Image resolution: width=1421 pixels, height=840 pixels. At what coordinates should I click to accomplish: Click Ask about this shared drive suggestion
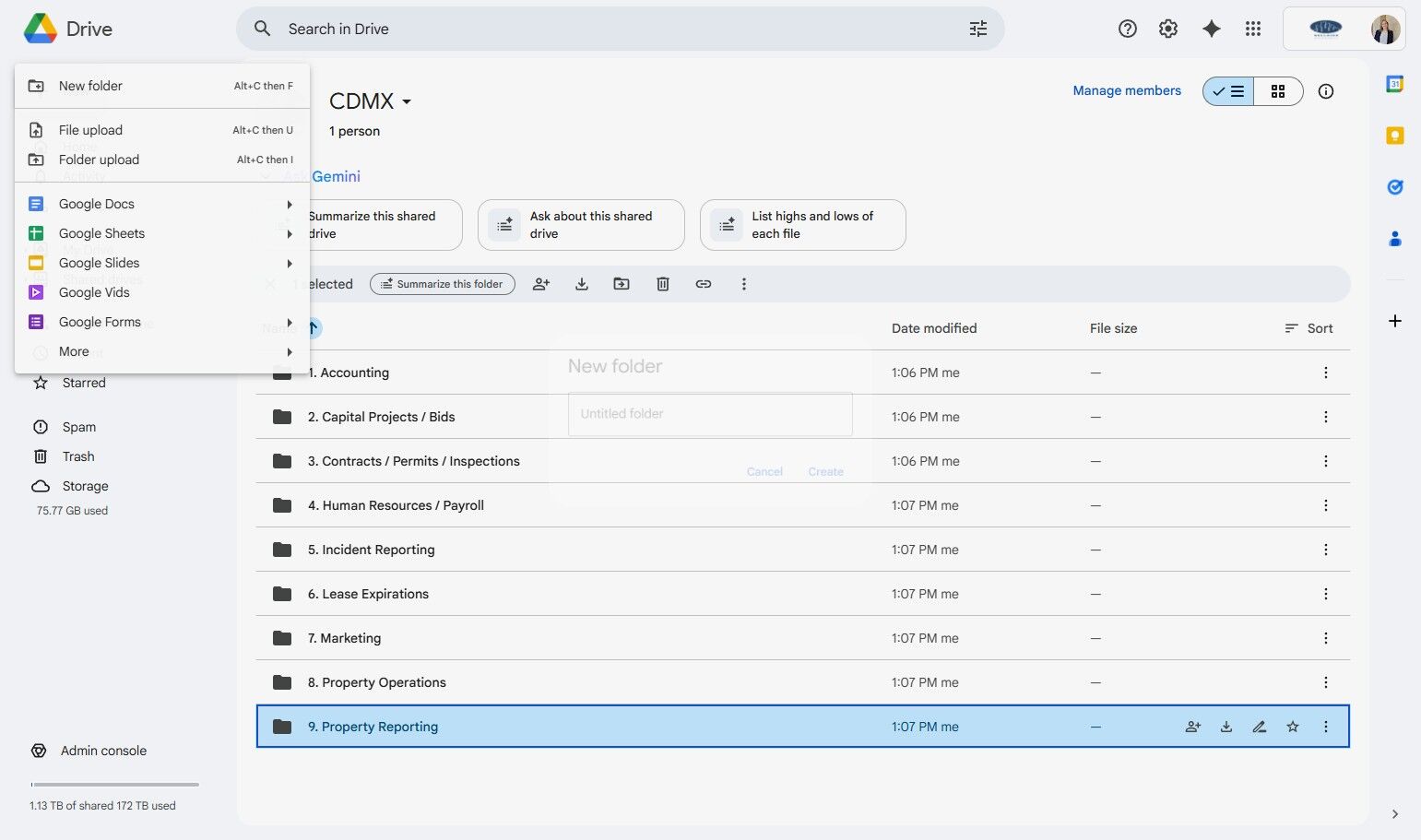(581, 225)
